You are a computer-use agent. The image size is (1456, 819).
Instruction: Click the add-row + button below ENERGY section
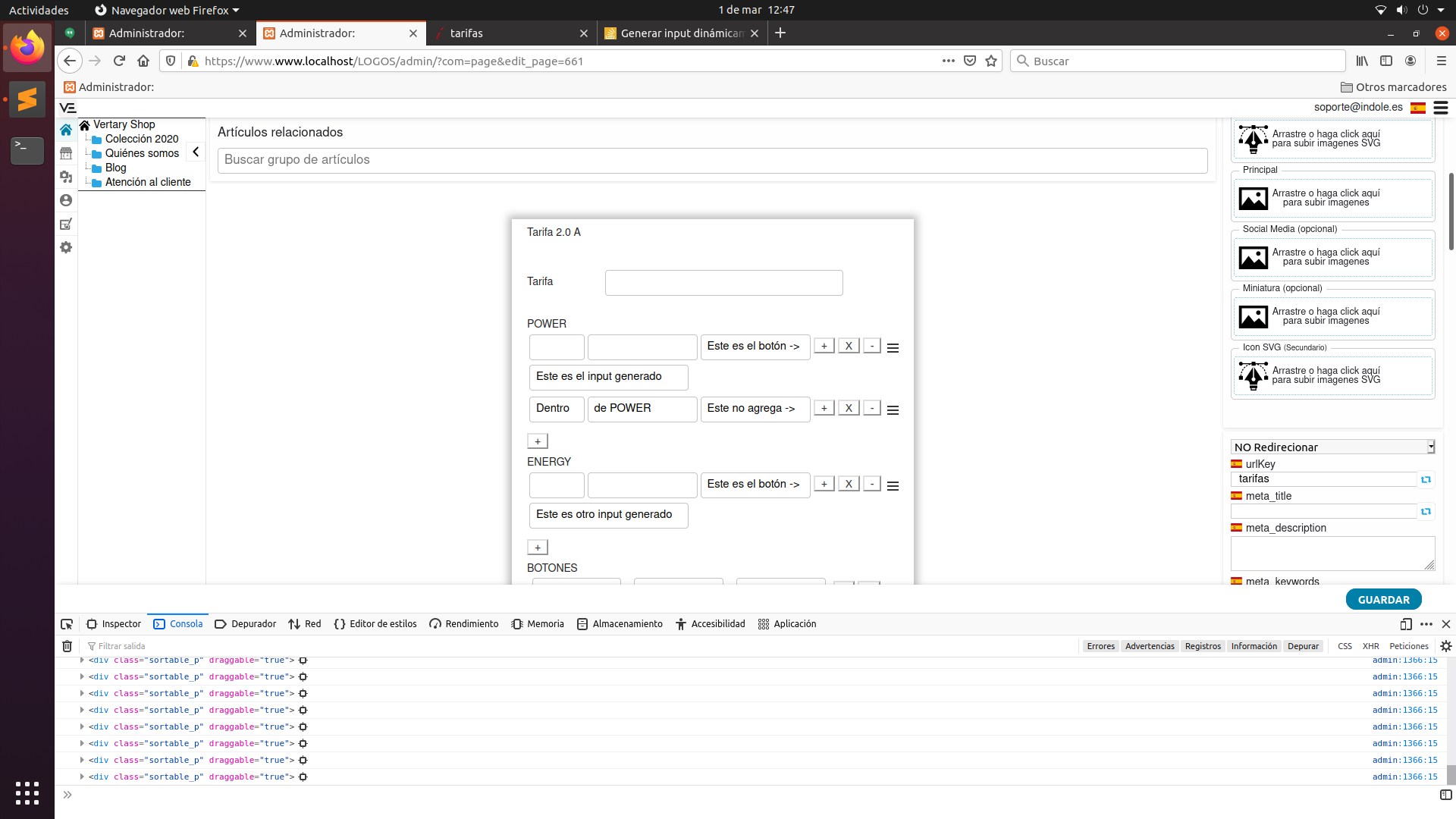tap(537, 548)
